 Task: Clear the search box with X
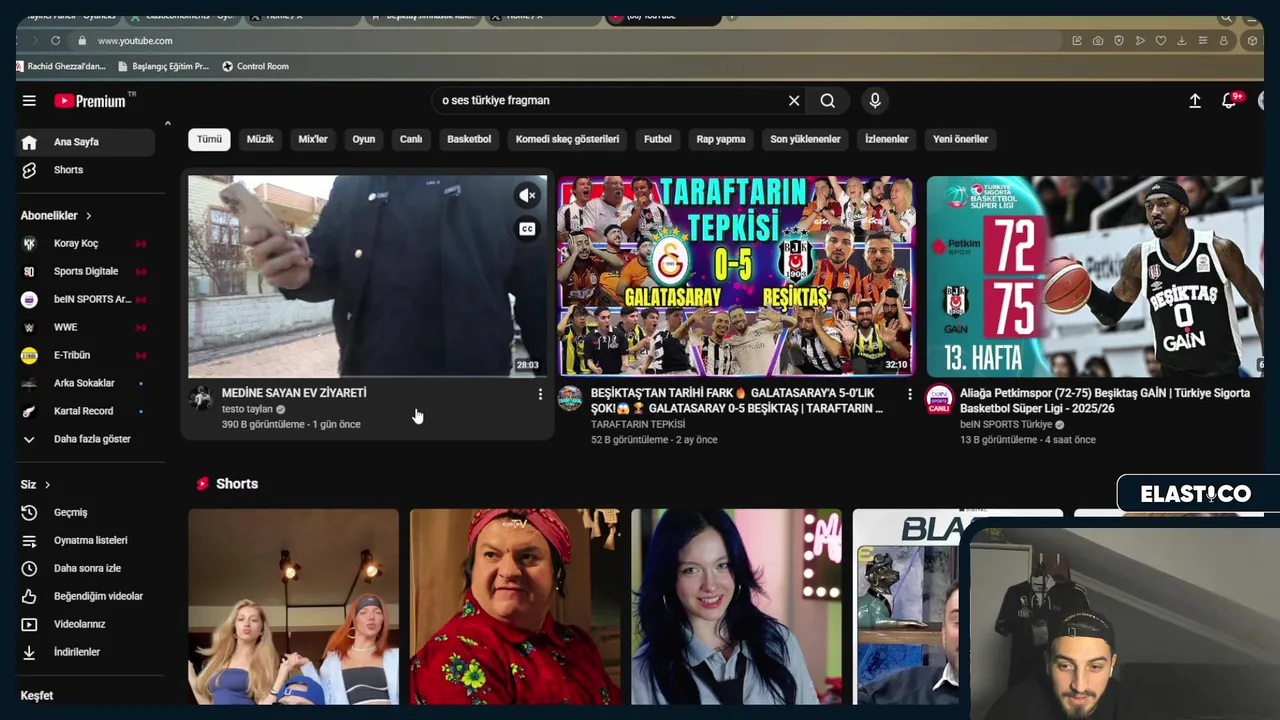coord(794,100)
